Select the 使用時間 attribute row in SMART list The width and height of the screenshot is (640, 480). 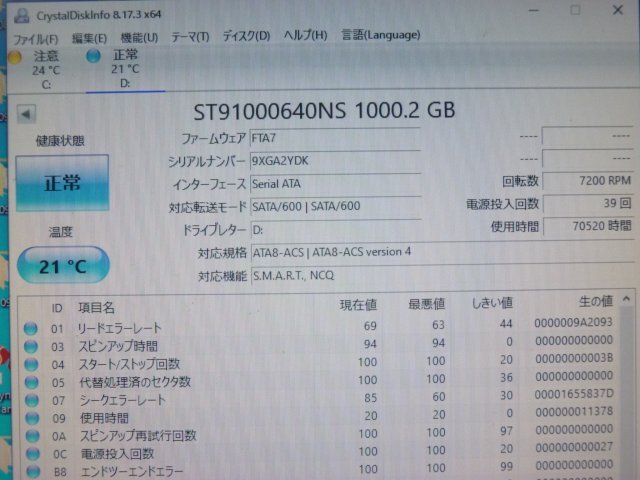320,416
